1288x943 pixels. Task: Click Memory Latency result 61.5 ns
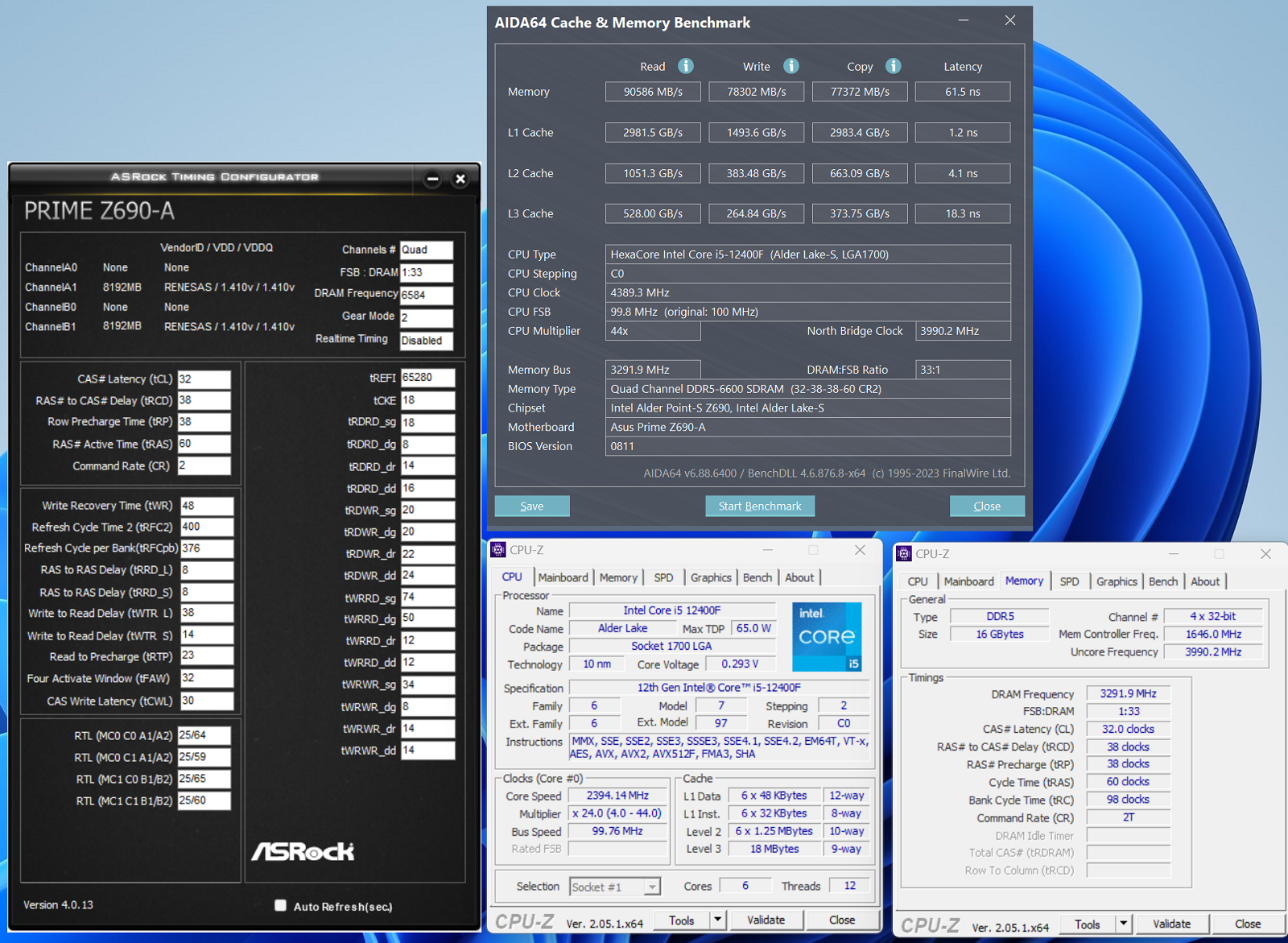(963, 92)
